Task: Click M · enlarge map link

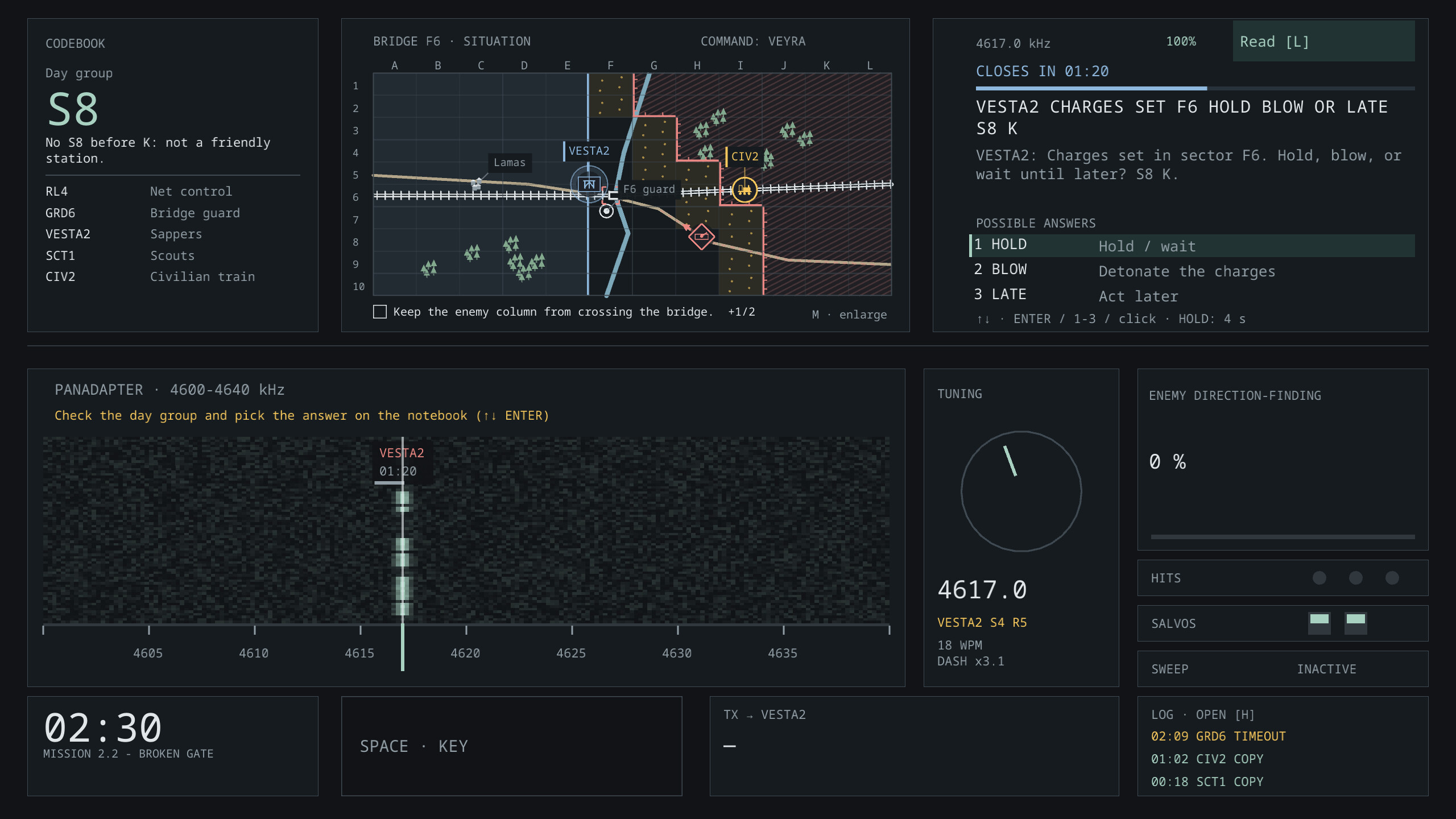Action: [849, 315]
